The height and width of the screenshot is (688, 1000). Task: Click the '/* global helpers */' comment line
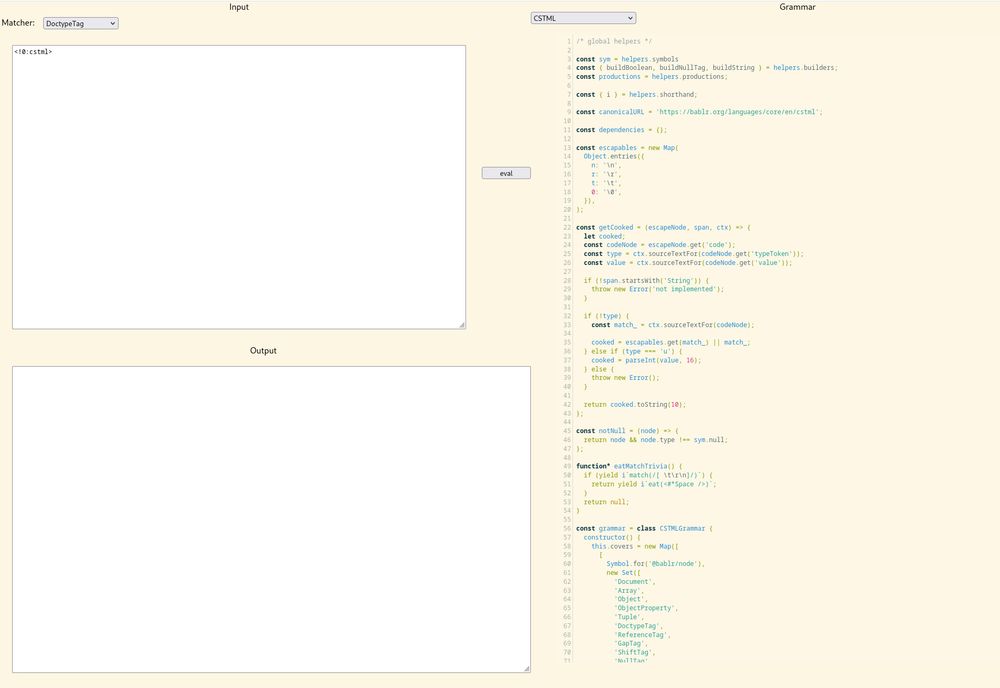click(614, 41)
